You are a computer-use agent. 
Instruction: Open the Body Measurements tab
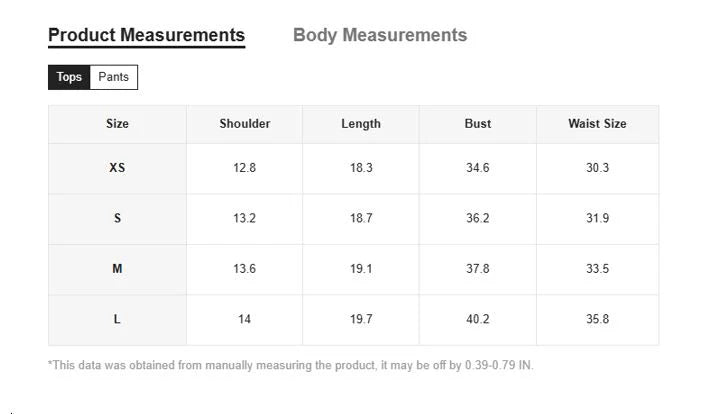point(379,35)
